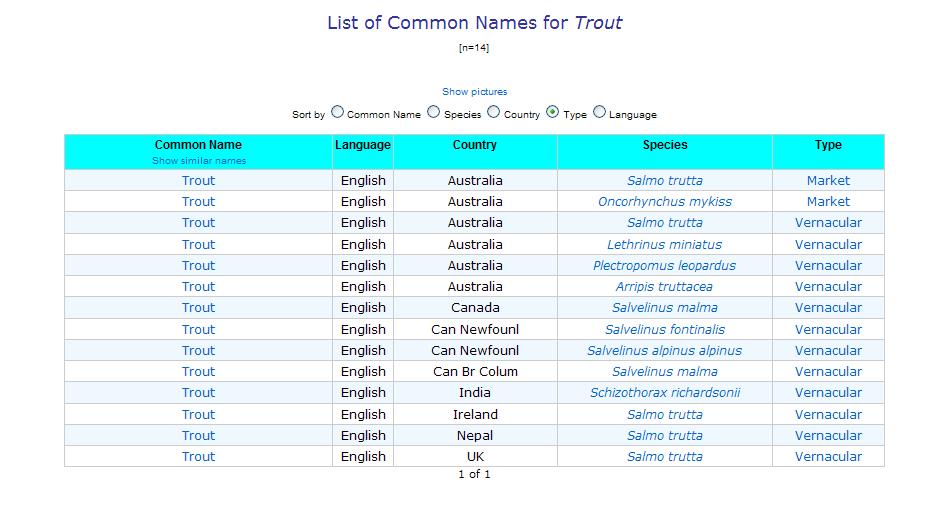Open Salvelinus alpinus alpinus link

(664, 351)
